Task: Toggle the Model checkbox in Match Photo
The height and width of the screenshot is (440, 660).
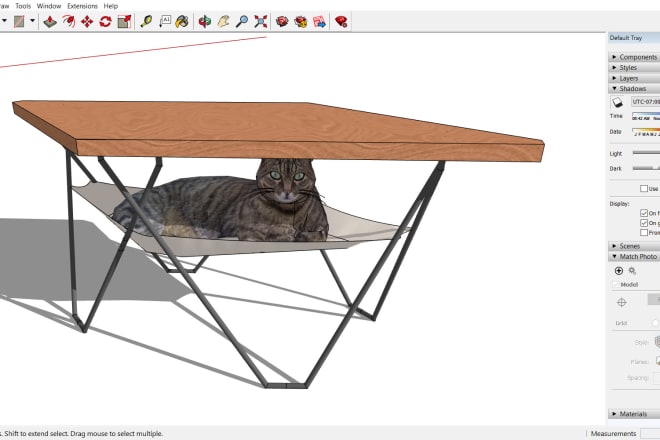Action: click(x=615, y=285)
